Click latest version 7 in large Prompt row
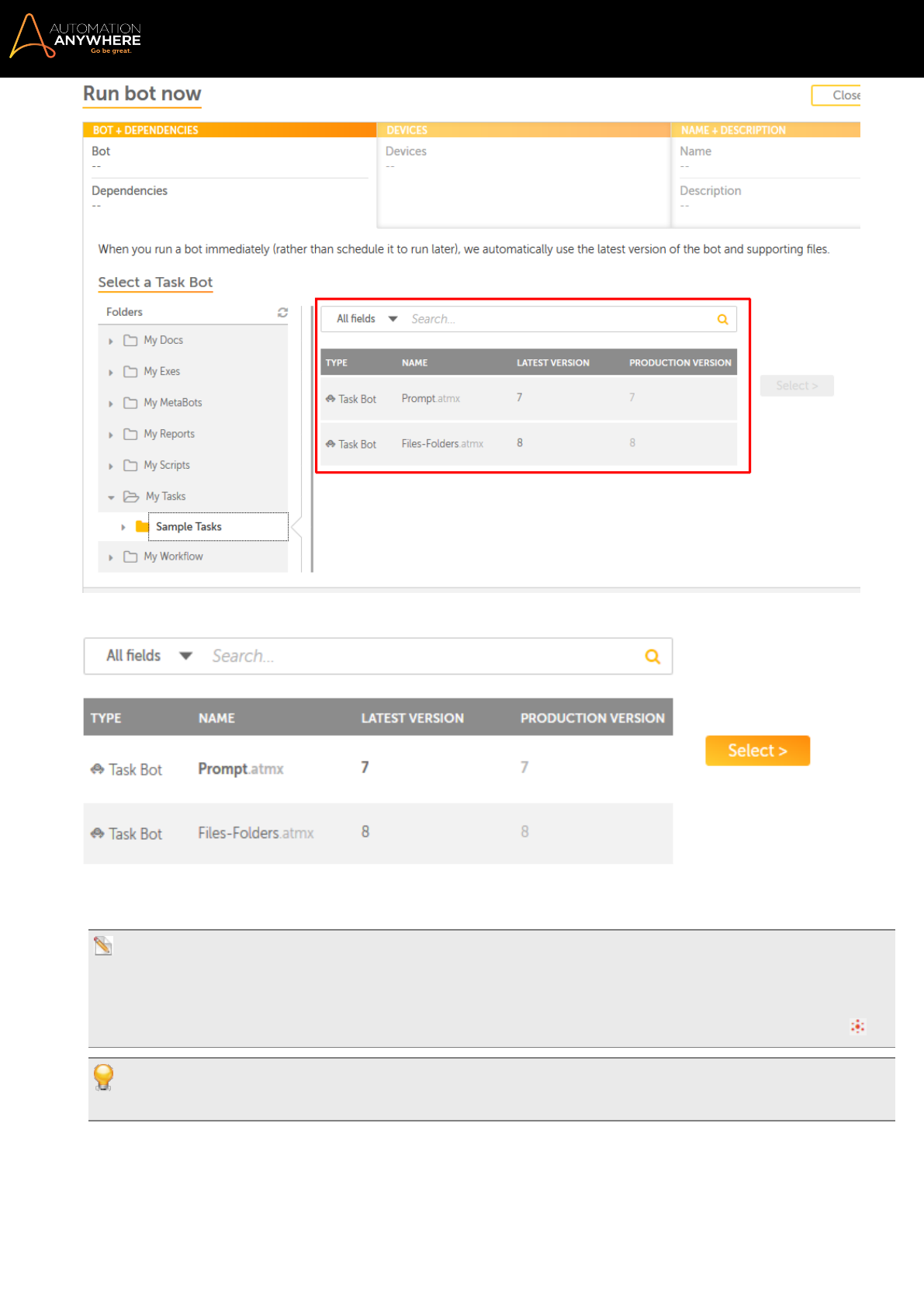This screenshot has height=1307, width=924. 365,768
